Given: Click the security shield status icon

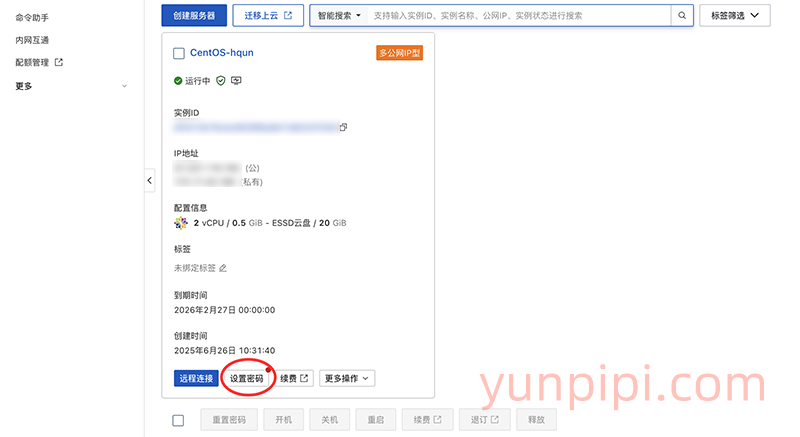Looking at the screenshot, I should pyautogui.click(x=220, y=81).
